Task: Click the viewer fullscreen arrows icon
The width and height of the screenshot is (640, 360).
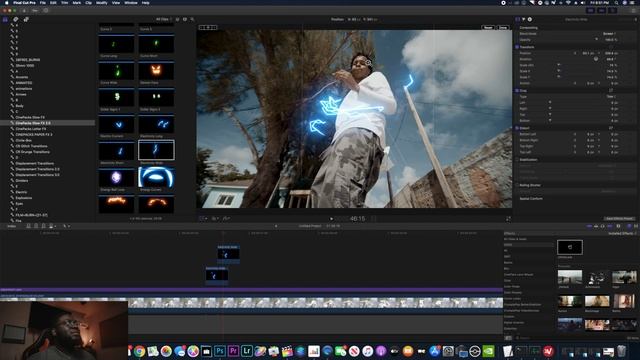Action: [x=508, y=219]
